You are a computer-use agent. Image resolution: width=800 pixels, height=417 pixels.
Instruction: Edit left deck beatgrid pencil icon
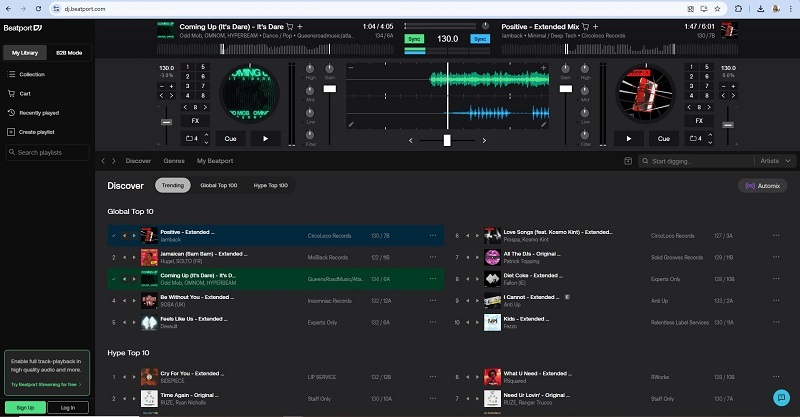click(x=351, y=125)
